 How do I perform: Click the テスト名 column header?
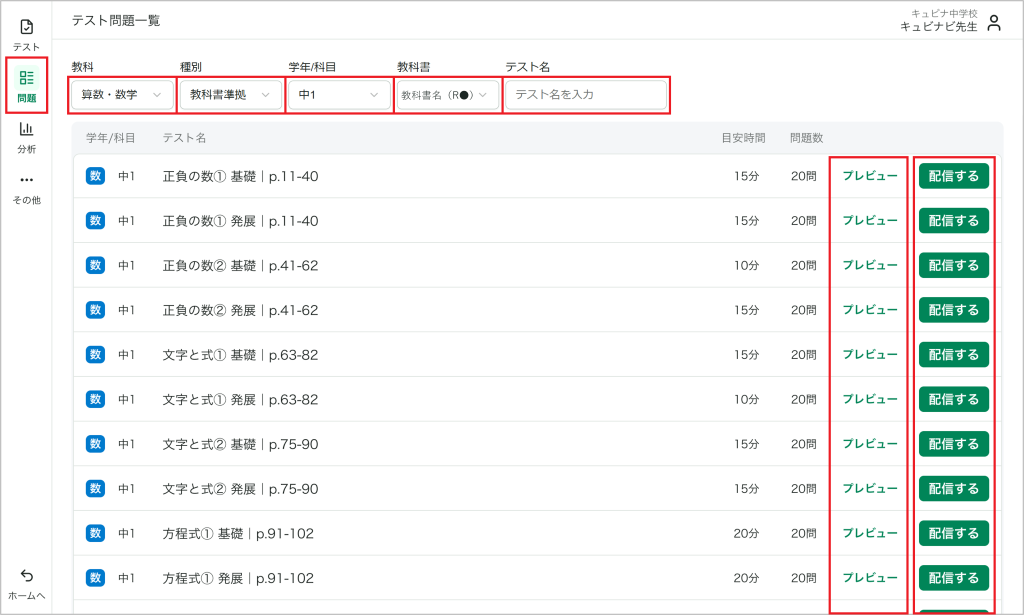[184, 138]
